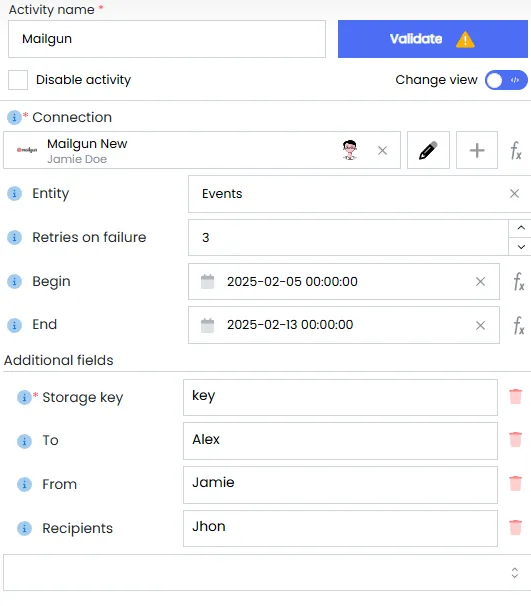This screenshot has width=531, height=606.
Task: Click the pencil icon to edit the connection
Action: [x=428, y=150]
